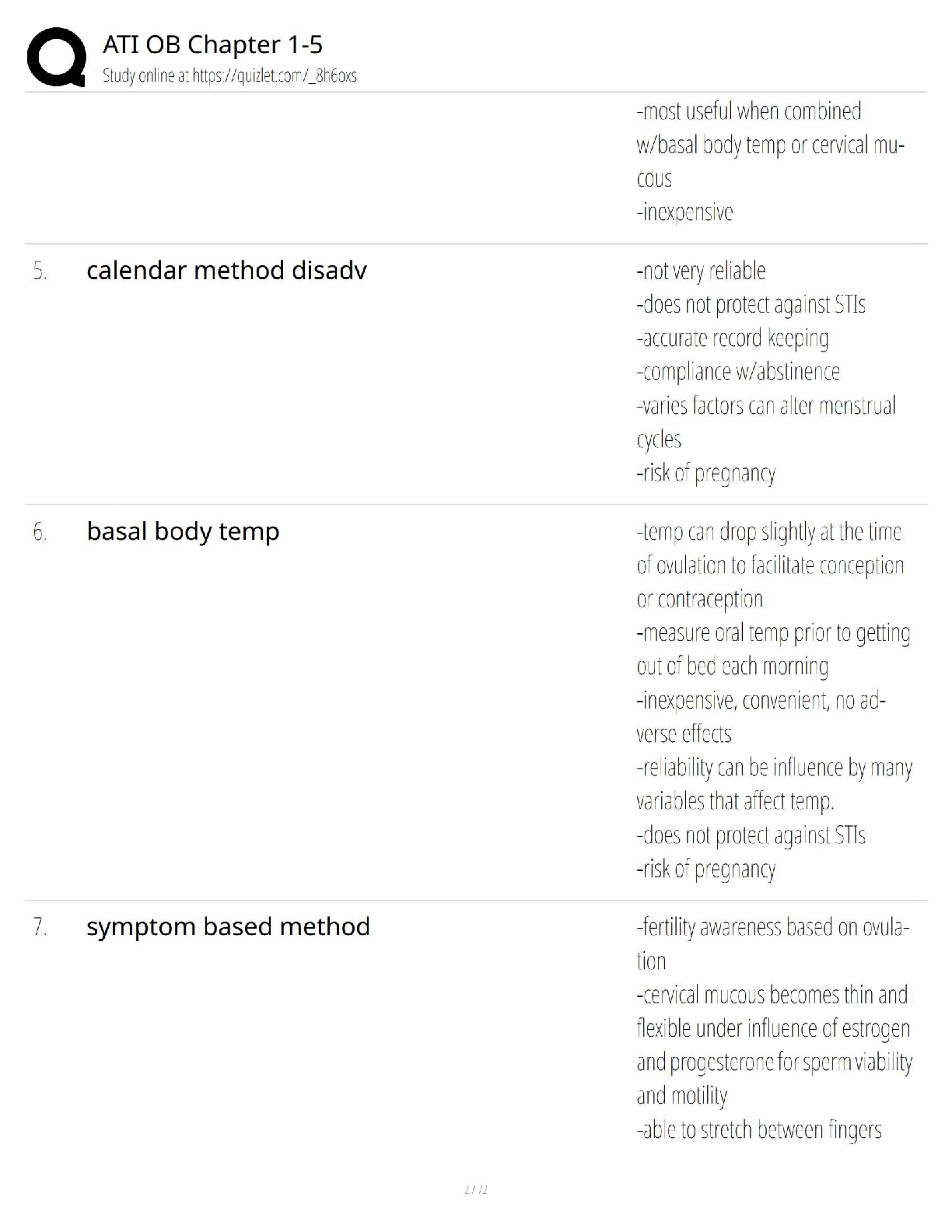Screen dimensions: 952x1232
Task: Click 'varies factors can alter menstrual' line
Action: (765, 406)
